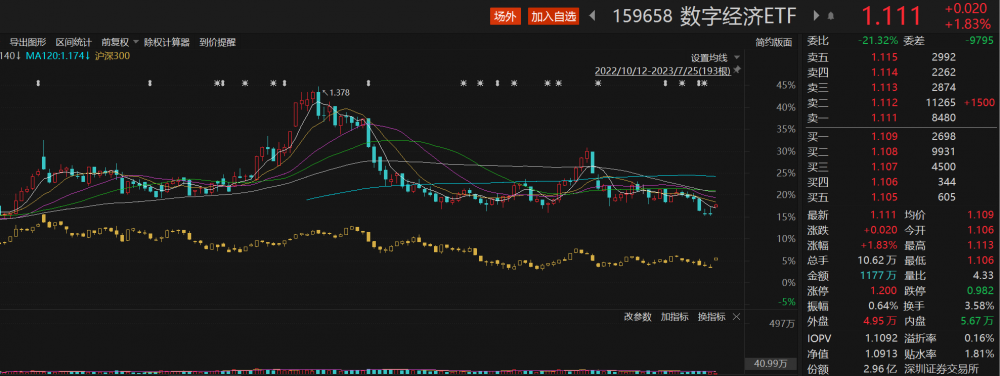The width and height of the screenshot is (1000, 376).
Task: Click the 份额 value 2.96亿
Action: pos(881,368)
